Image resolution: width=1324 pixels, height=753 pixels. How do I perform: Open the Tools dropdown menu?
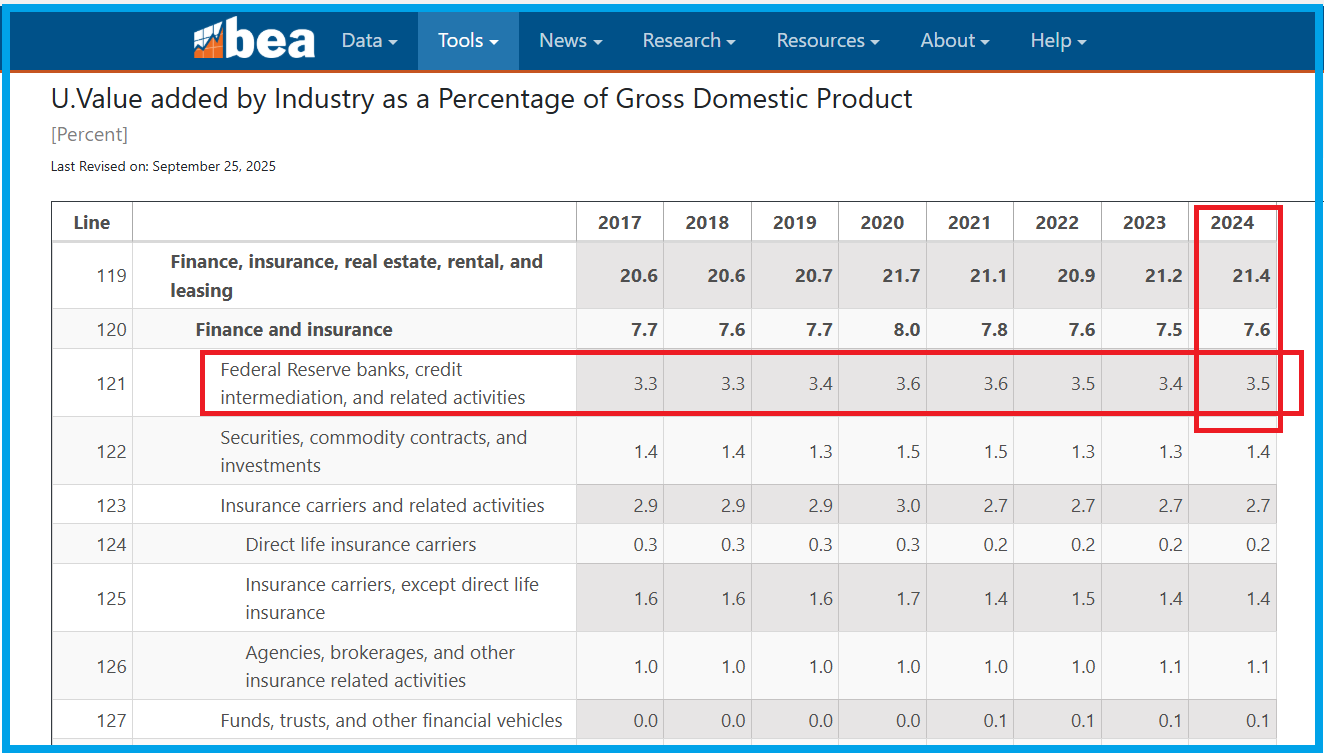click(x=467, y=41)
